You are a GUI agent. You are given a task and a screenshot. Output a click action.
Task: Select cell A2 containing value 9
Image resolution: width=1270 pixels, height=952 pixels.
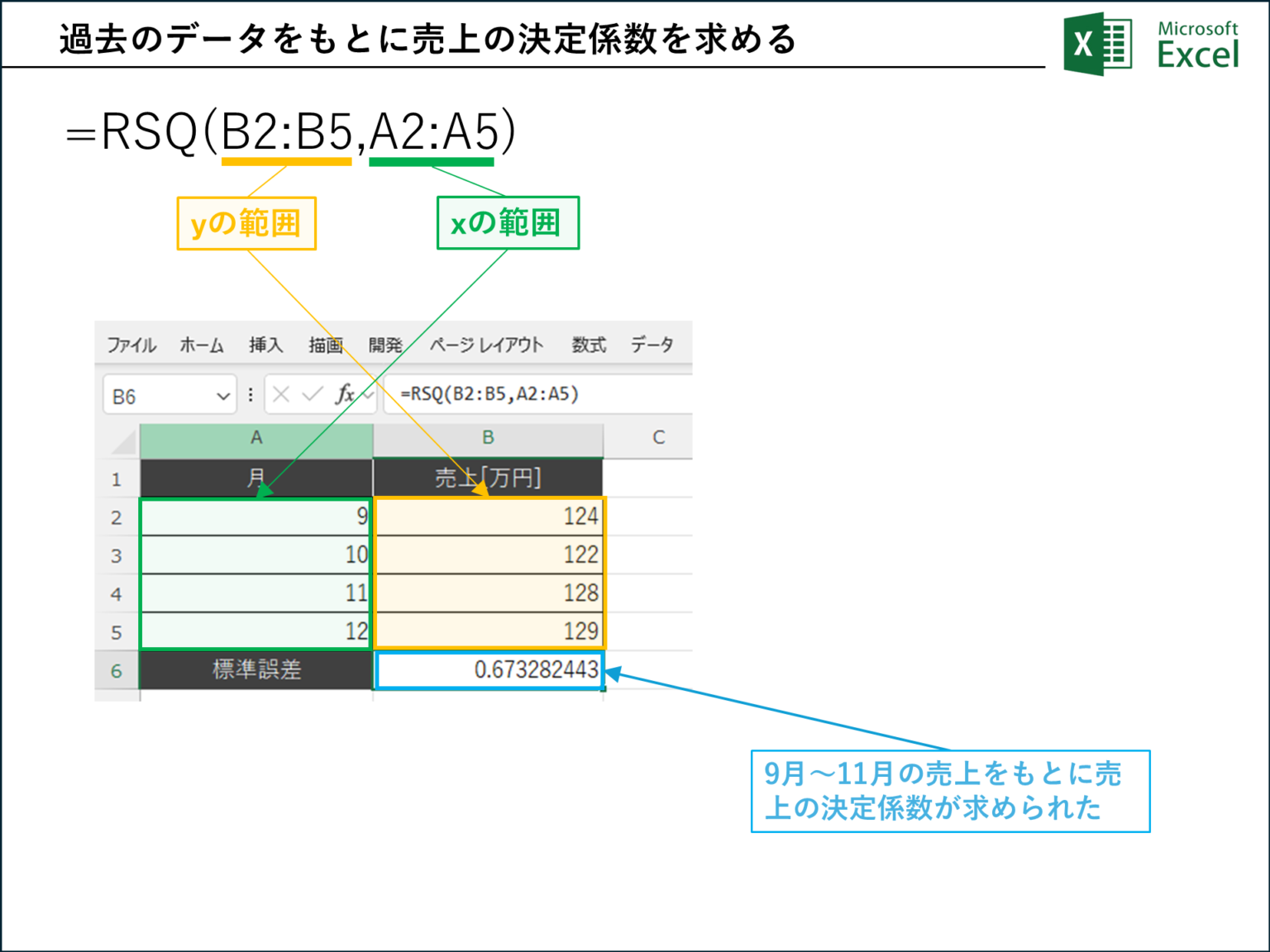pos(255,516)
